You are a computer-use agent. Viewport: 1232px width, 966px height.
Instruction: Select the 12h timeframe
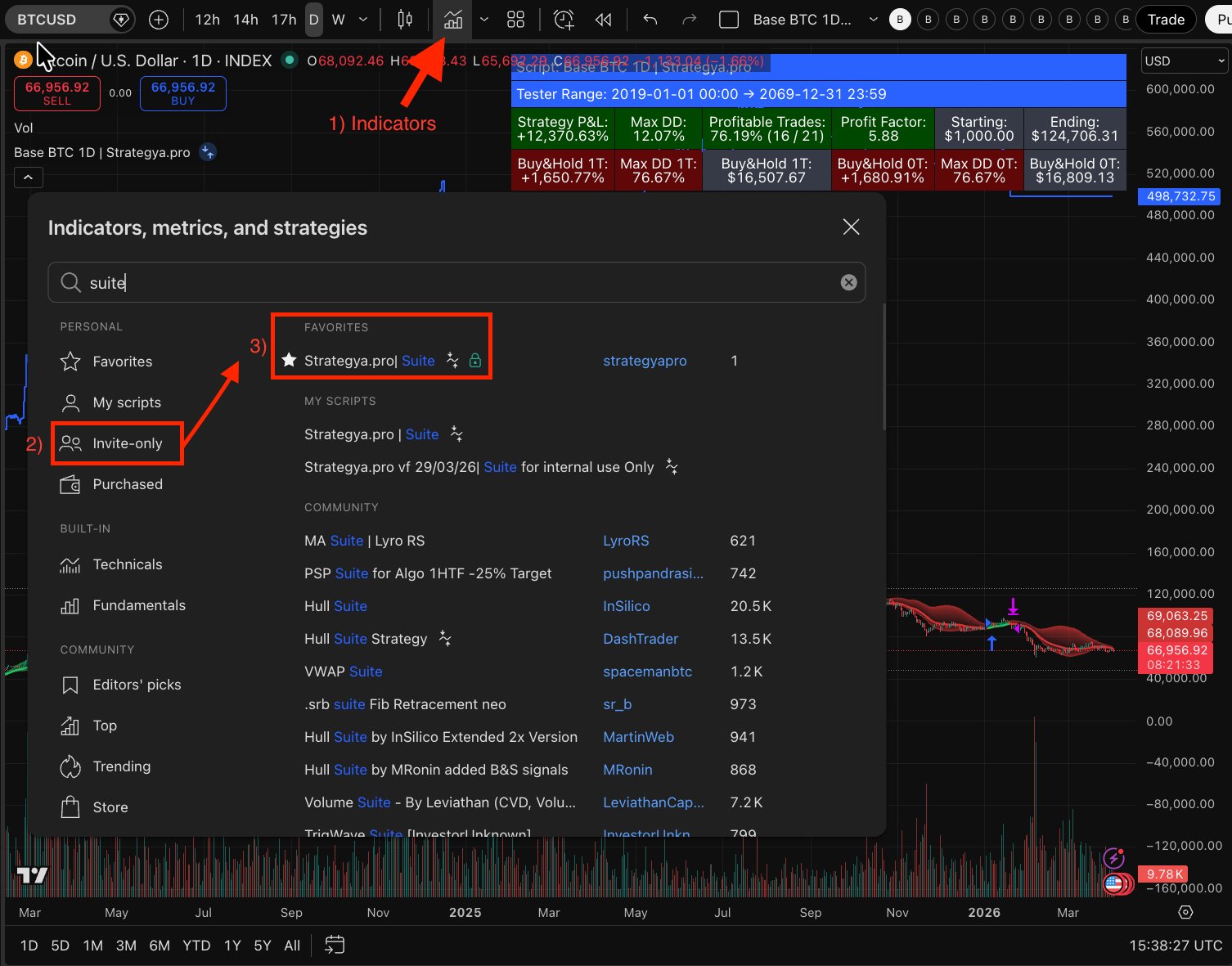pos(207,20)
